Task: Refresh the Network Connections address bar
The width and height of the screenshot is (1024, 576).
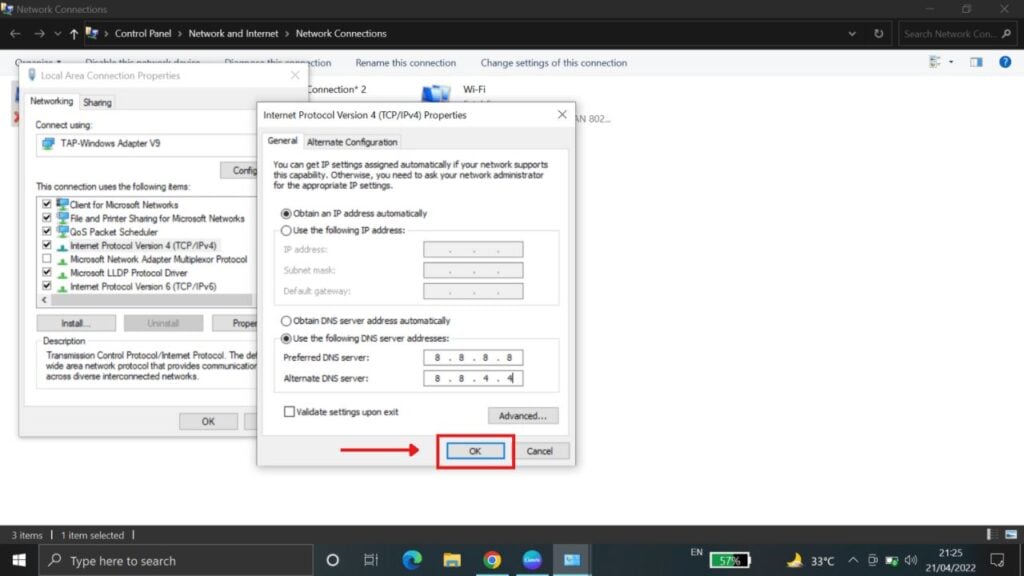Action: tap(878, 33)
